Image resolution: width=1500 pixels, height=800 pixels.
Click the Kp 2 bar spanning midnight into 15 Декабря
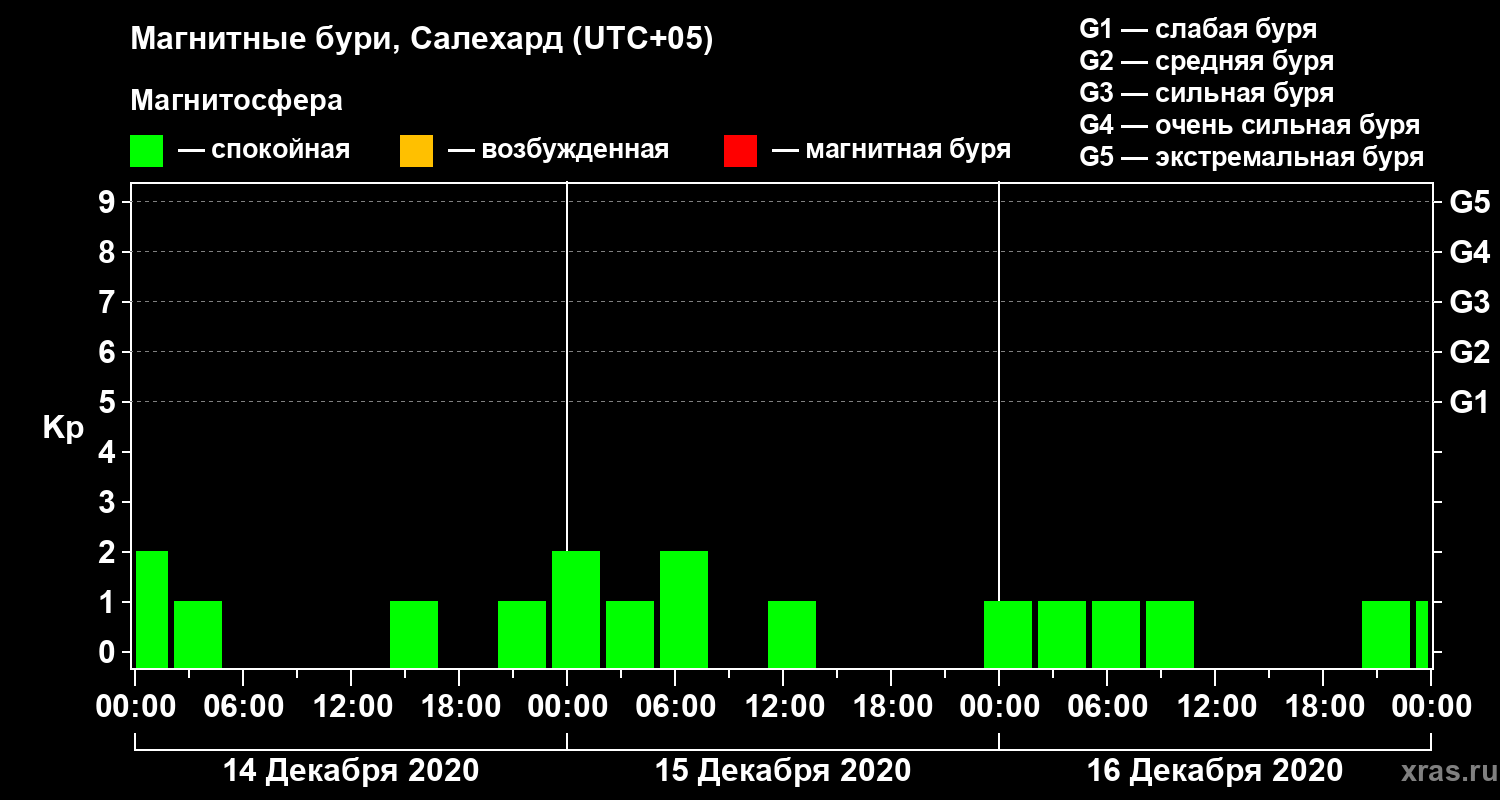tap(576, 609)
